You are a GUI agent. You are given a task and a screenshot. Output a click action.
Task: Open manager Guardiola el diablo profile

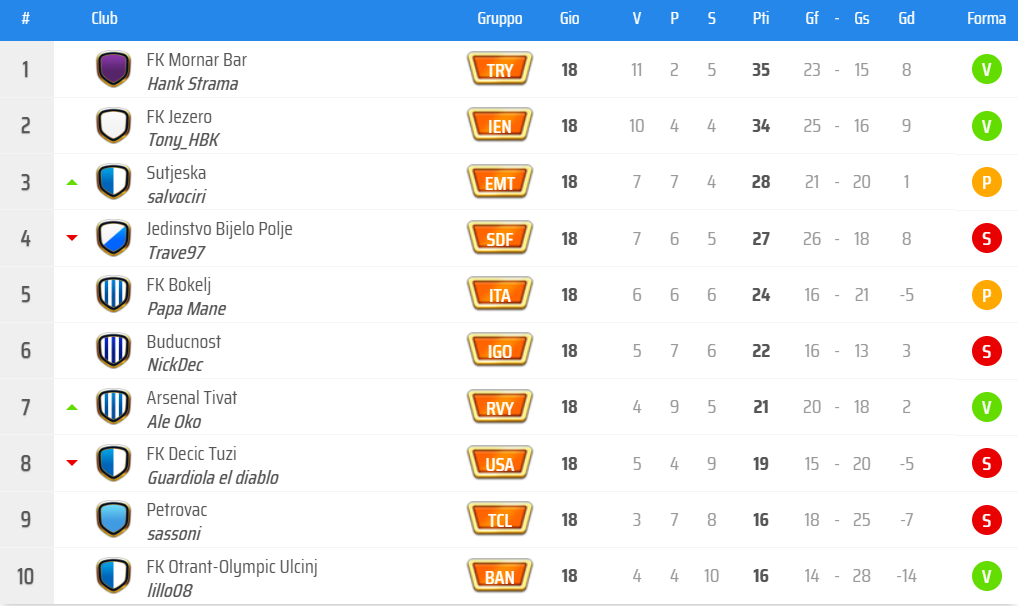(213, 478)
